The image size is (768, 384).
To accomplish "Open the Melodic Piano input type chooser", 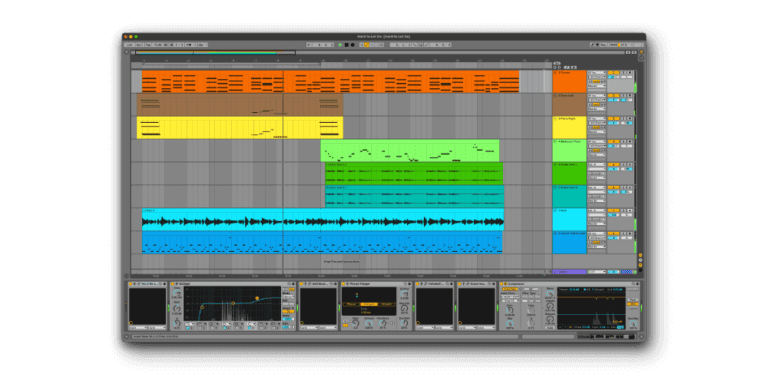I will coord(596,142).
